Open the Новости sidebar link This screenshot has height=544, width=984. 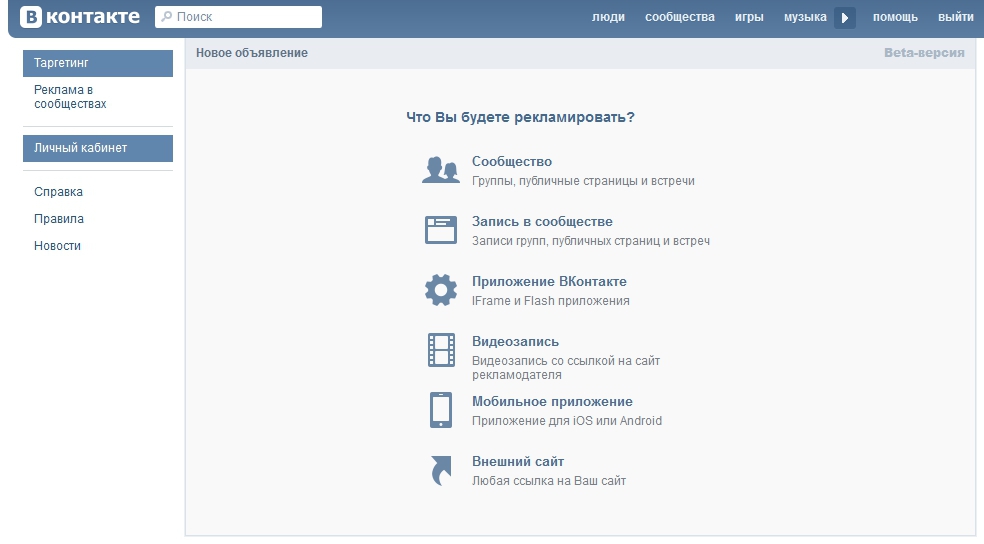[57, 246]
